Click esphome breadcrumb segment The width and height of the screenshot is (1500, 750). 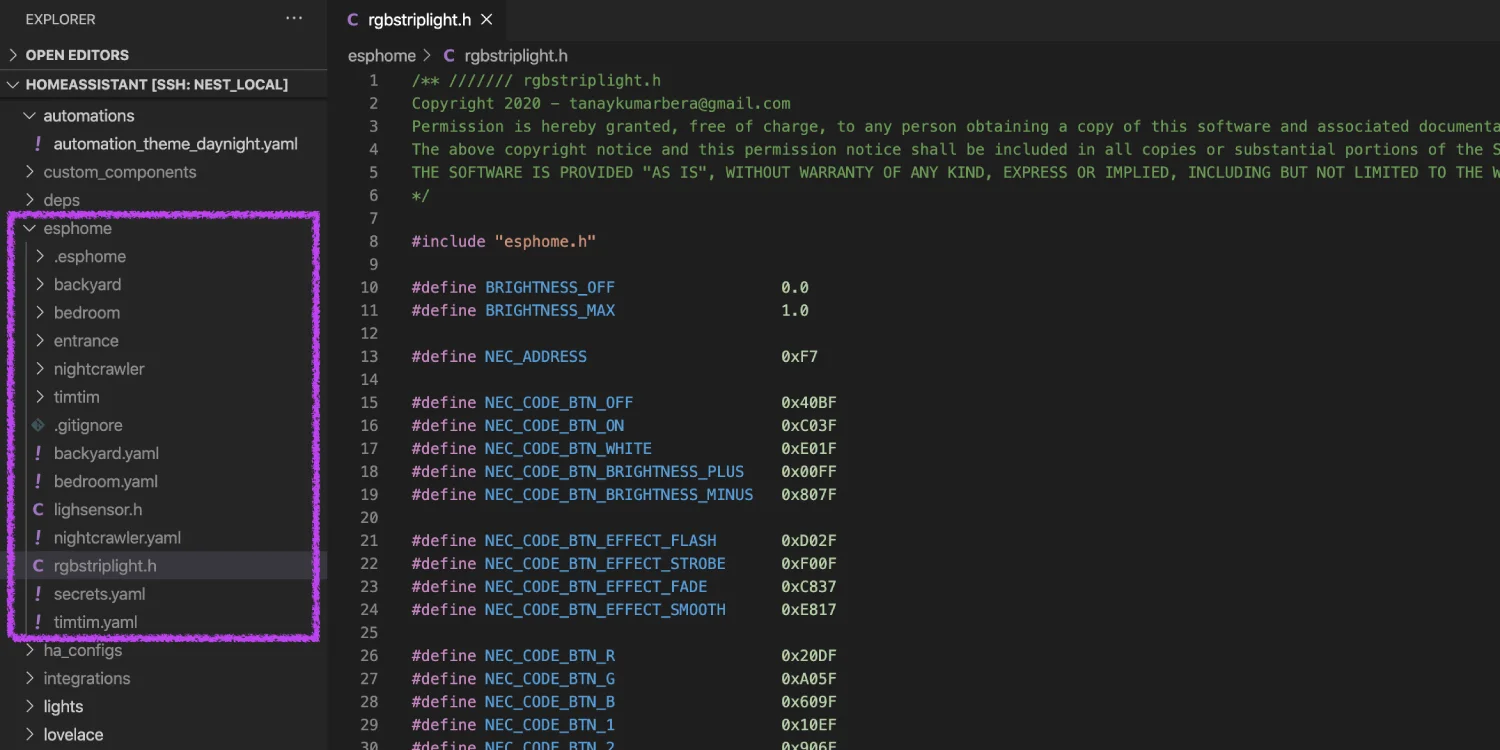[x=382, y=56]
